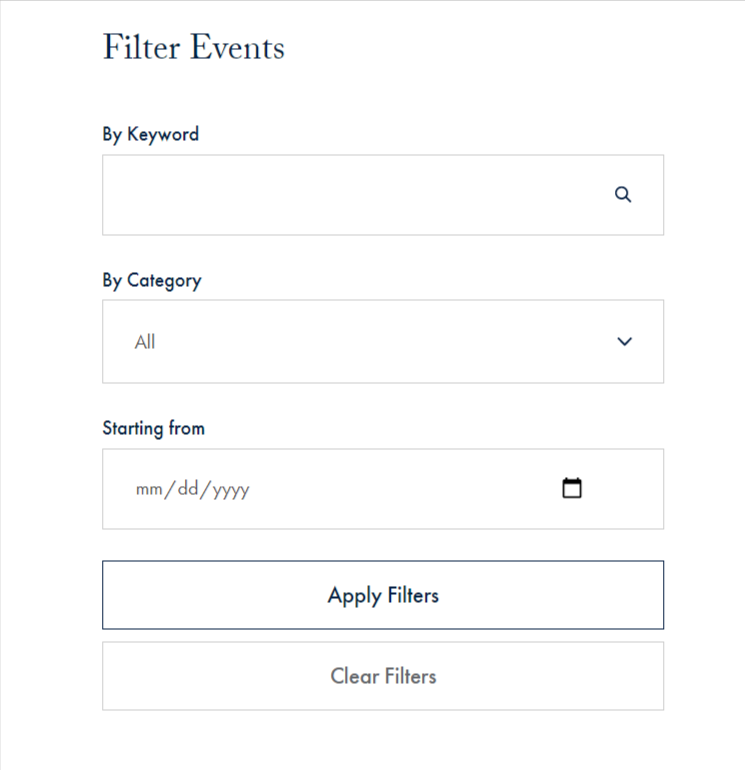Screen dimensions: 745x770
Task: Select the mm month segment
Action: [x=149, y=490]
